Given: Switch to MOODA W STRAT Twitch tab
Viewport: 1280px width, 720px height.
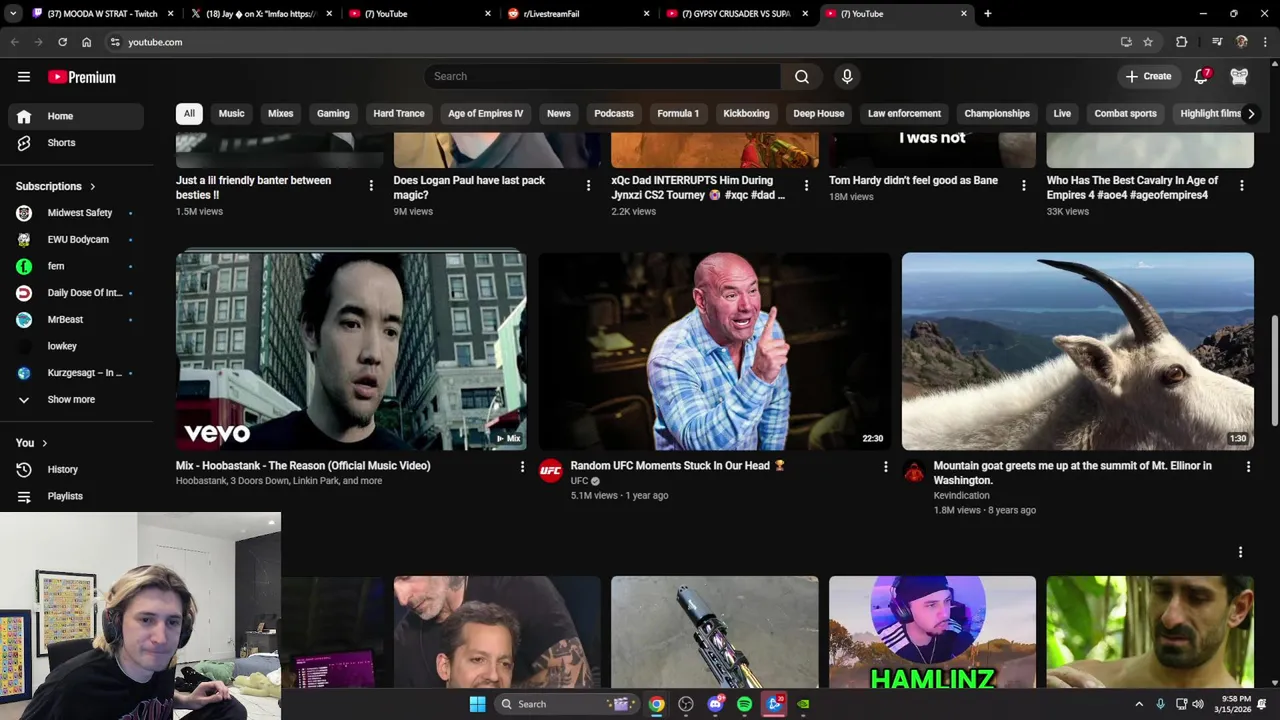Looking at the screenshot, I should pos(104,14).
